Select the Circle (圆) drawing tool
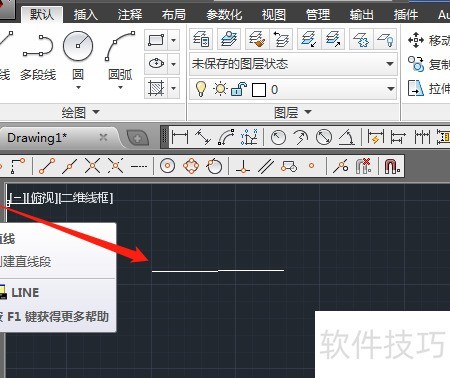 (78, 55)
